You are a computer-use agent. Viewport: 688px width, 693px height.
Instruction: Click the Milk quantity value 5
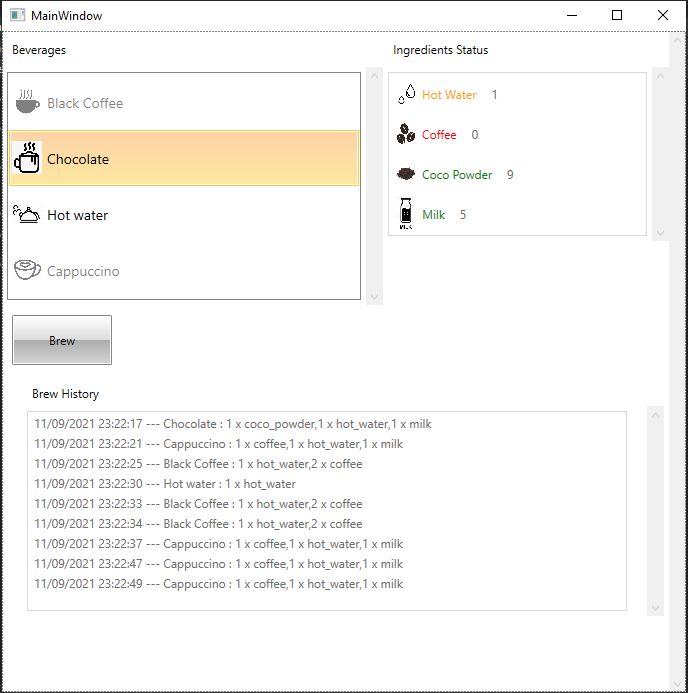pos(463,214)
